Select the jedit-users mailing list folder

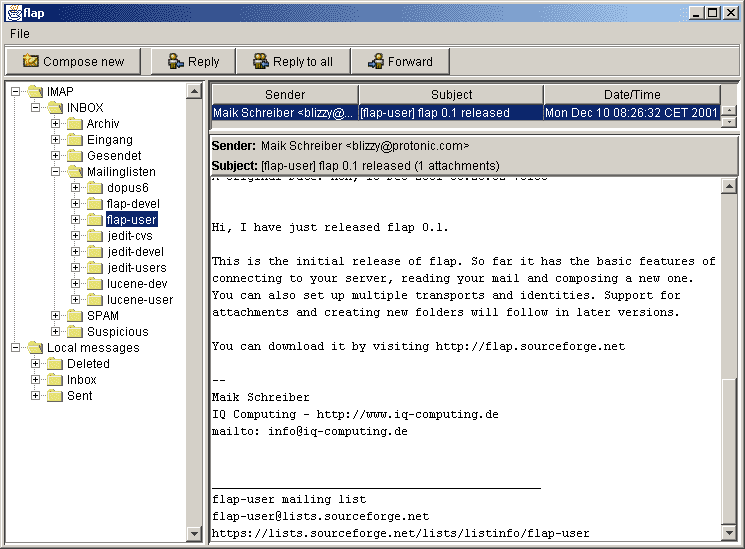pos(136,268)
